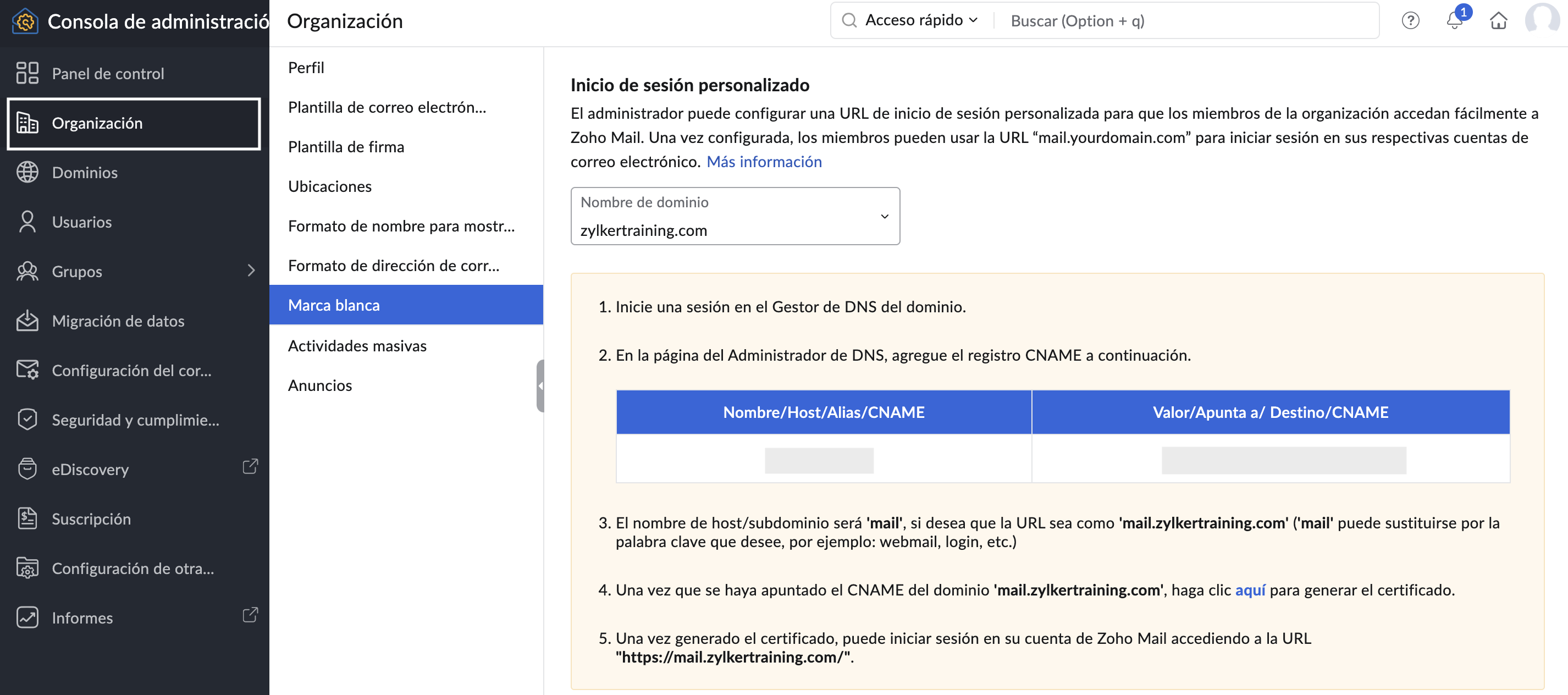The image size is (1568, 695).
Task: Click the Más información link
Action: [x=764, y=161]
